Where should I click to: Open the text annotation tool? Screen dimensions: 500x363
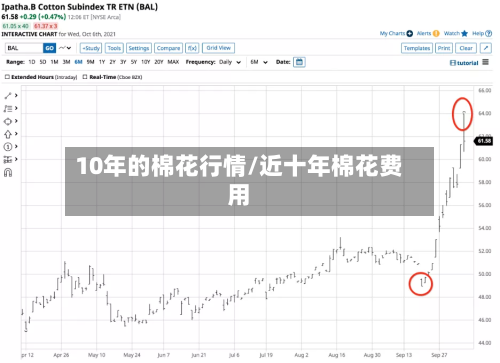pyautogui.click(x=8, y=109)
